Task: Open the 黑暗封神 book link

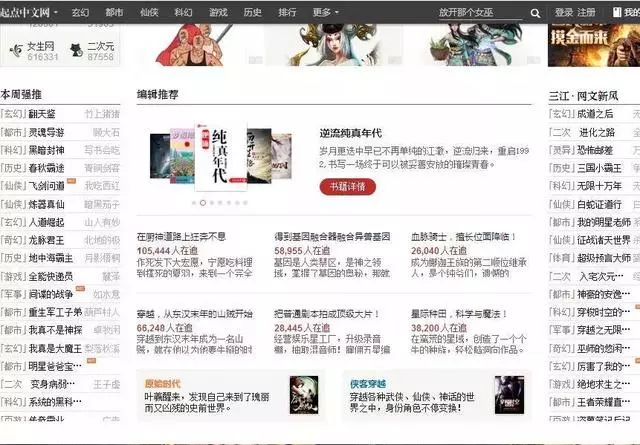Action: point(46,150)
